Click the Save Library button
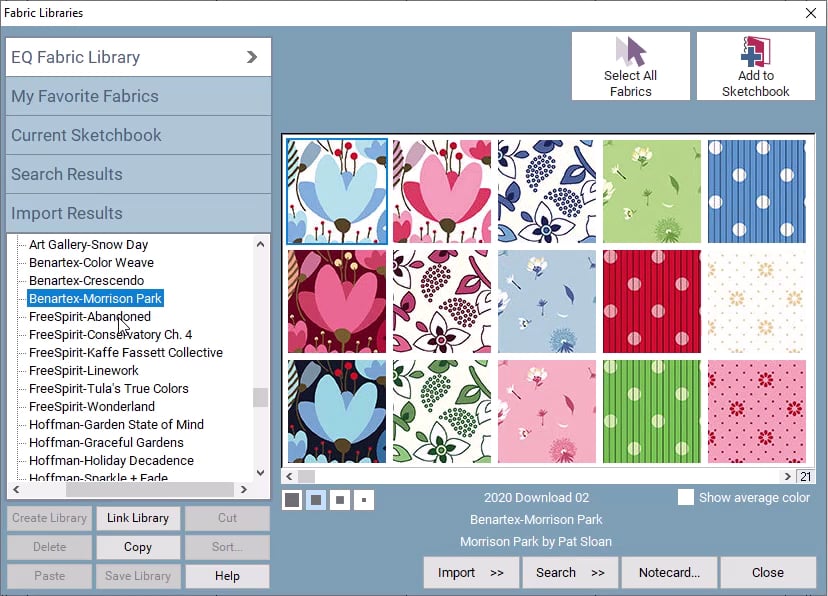The image size is (828, 596). click(x=138, y=576)
